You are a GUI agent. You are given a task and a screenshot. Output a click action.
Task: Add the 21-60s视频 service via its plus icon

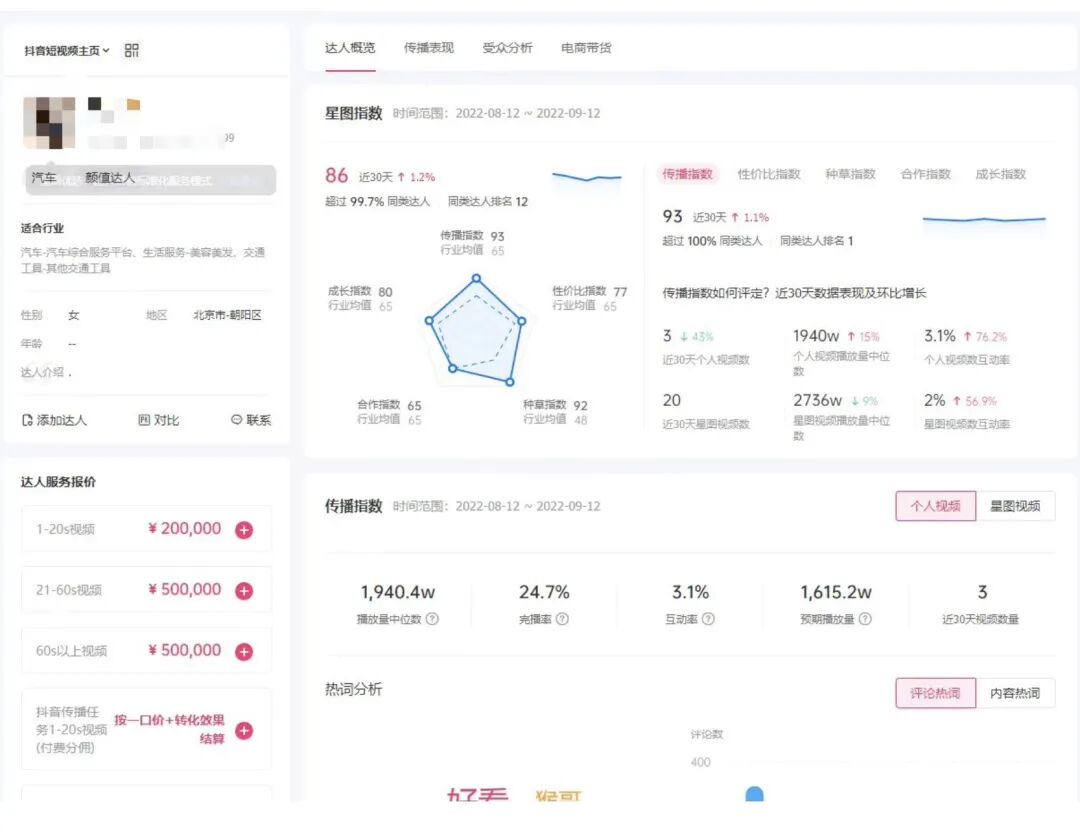pos(244,590)
